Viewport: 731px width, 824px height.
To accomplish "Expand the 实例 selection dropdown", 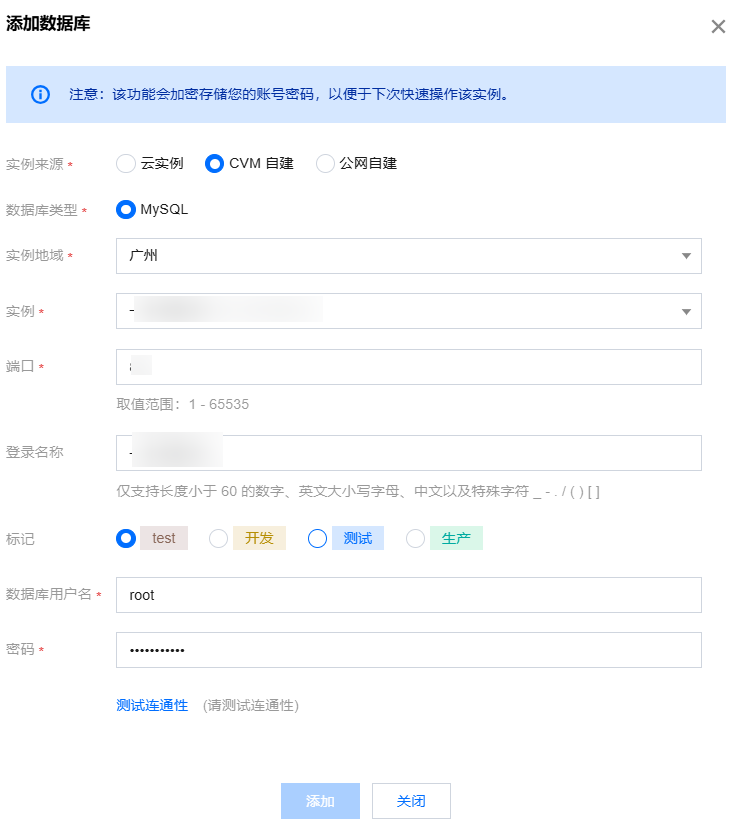I will 408,311.
